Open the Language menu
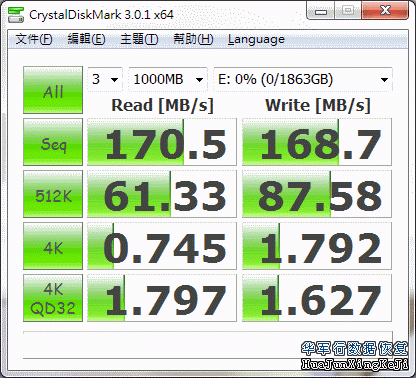This screenshot has height=378, width=416. click(256, 39)
